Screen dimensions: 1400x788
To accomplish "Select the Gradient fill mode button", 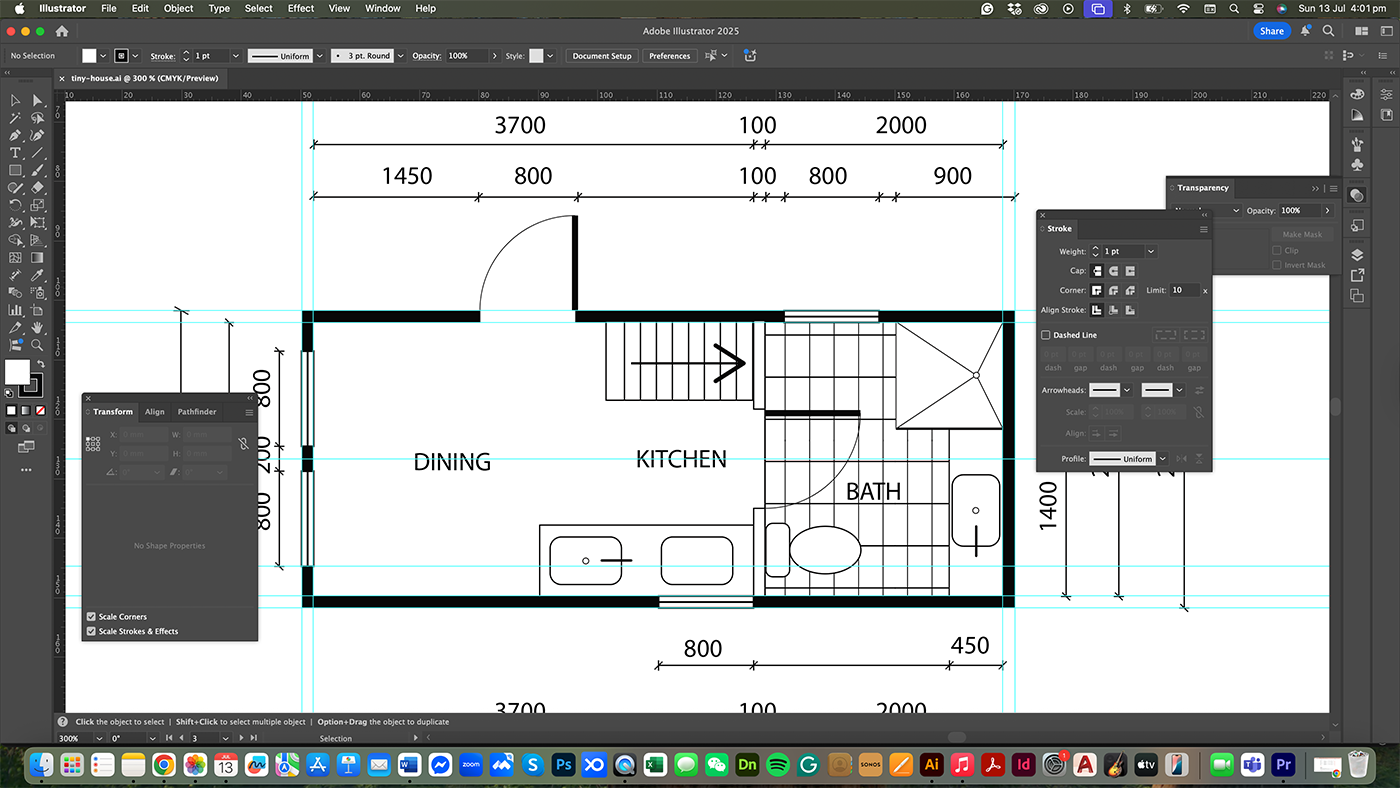I will (x=26, y=411).
